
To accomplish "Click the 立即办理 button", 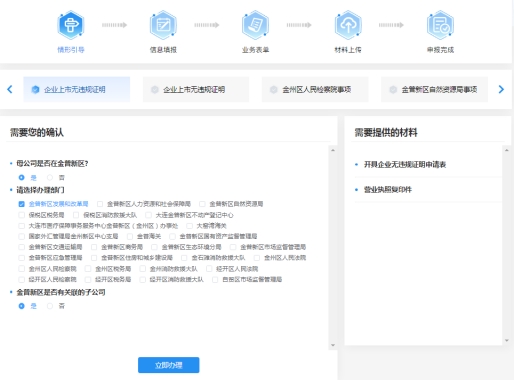I will [x=169, y=365].
